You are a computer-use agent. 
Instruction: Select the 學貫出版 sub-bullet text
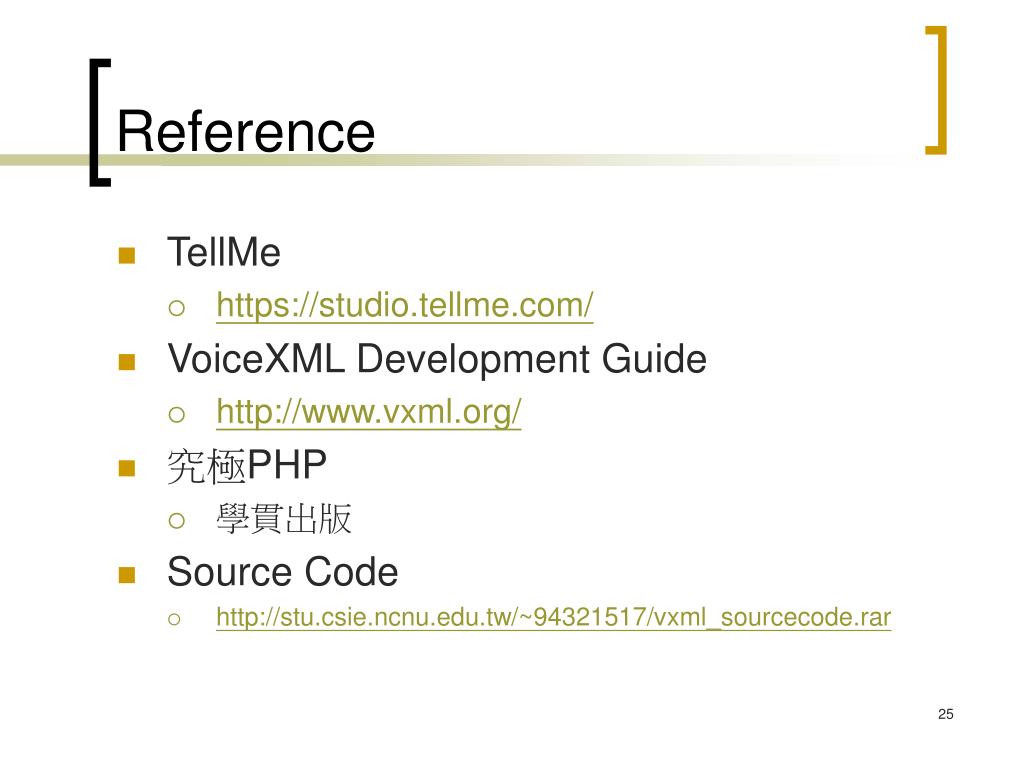coord(284,519)
